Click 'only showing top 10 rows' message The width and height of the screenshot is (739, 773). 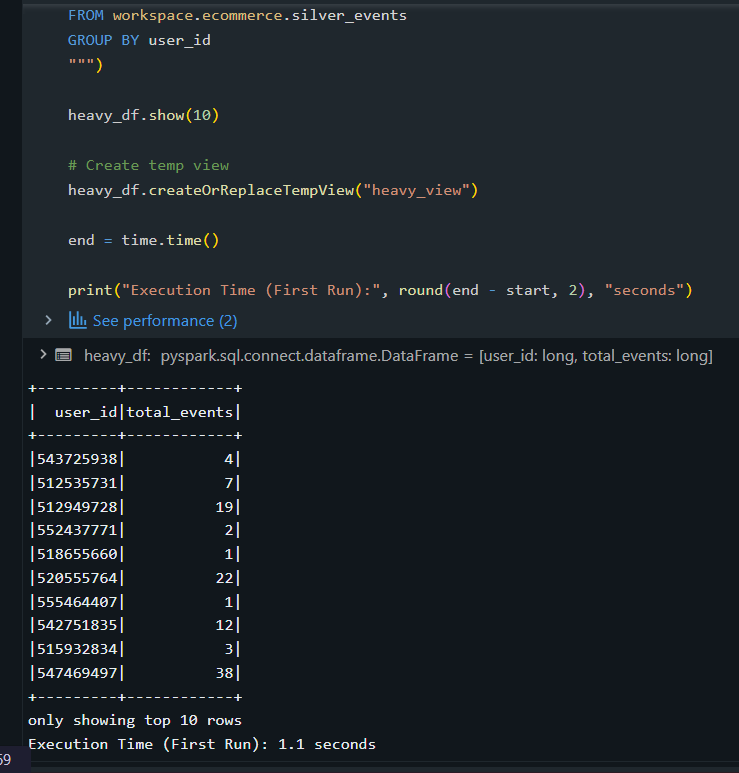[135, 721]
